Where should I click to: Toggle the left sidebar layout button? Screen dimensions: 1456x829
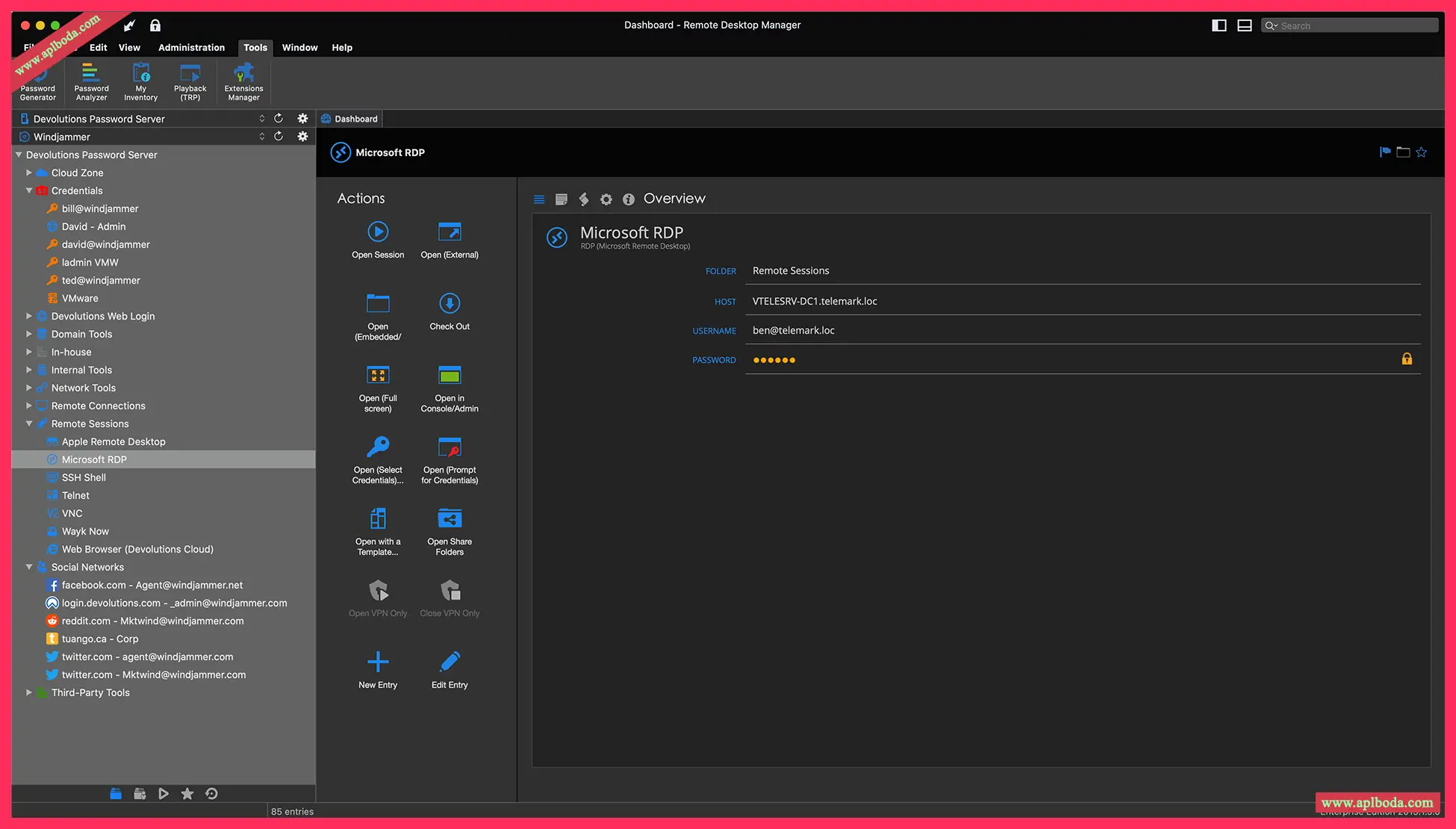[x=1219, y=25]
